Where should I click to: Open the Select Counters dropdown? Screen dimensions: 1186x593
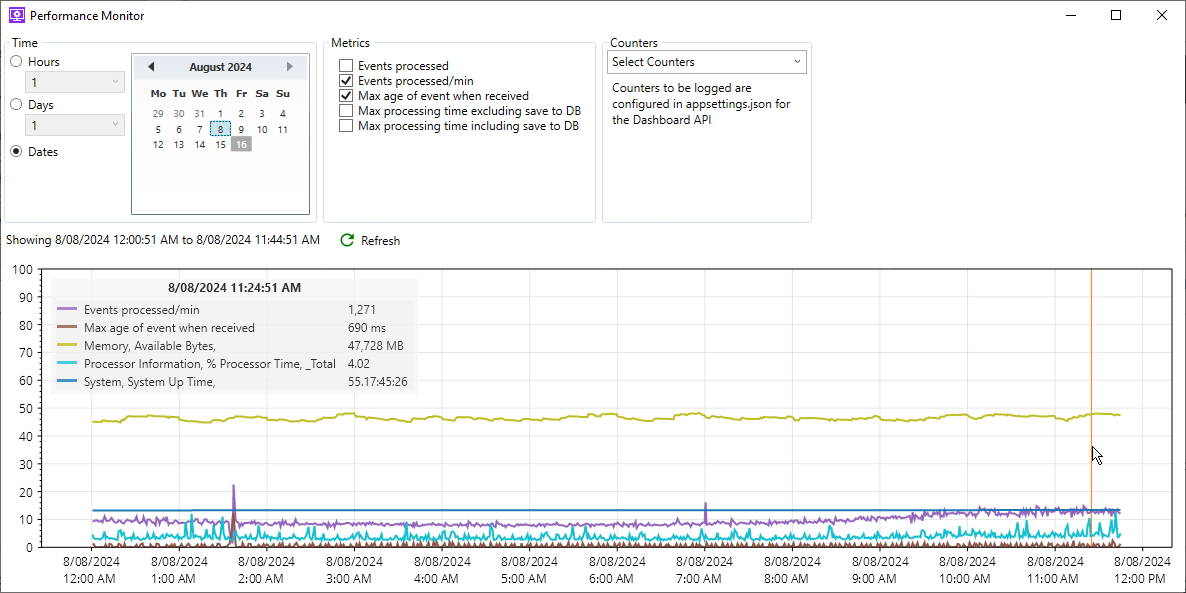click(x=706, y=61)
